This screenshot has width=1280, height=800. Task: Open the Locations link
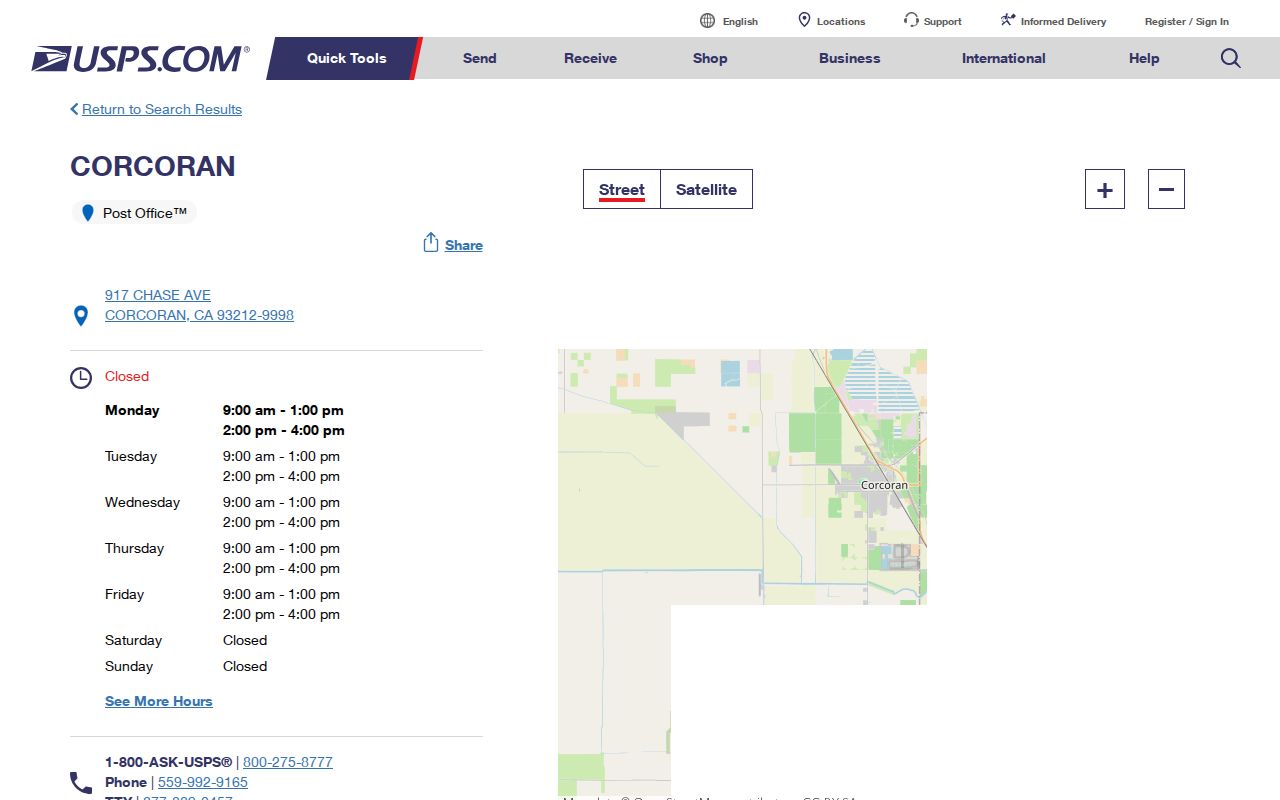841,21
